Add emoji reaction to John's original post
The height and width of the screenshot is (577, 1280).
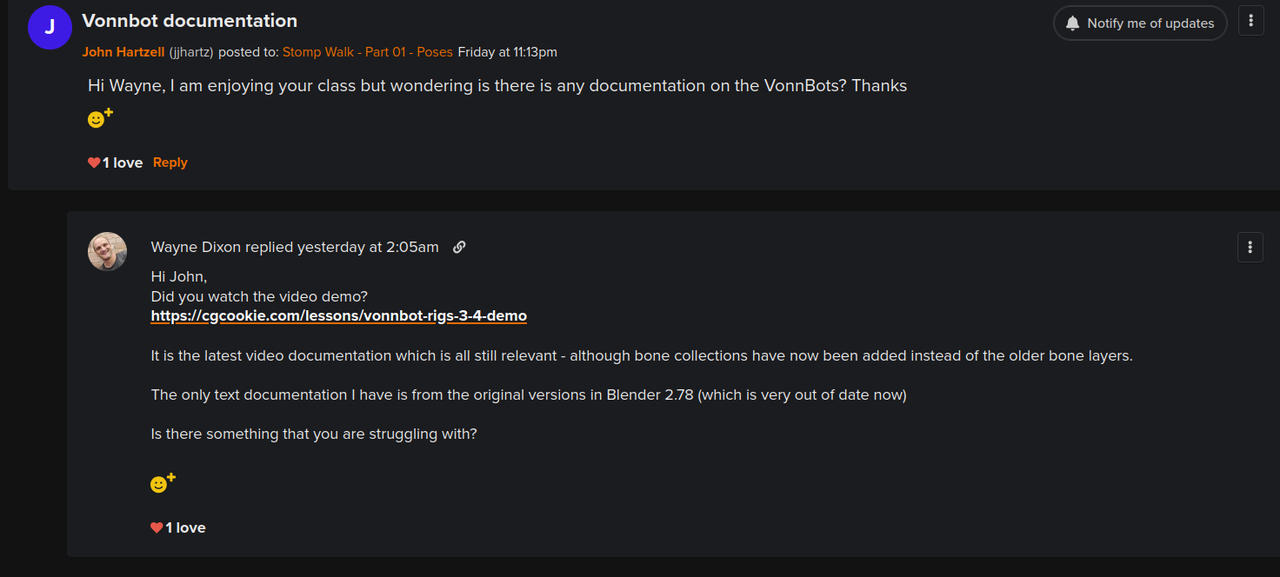point(100,118)
